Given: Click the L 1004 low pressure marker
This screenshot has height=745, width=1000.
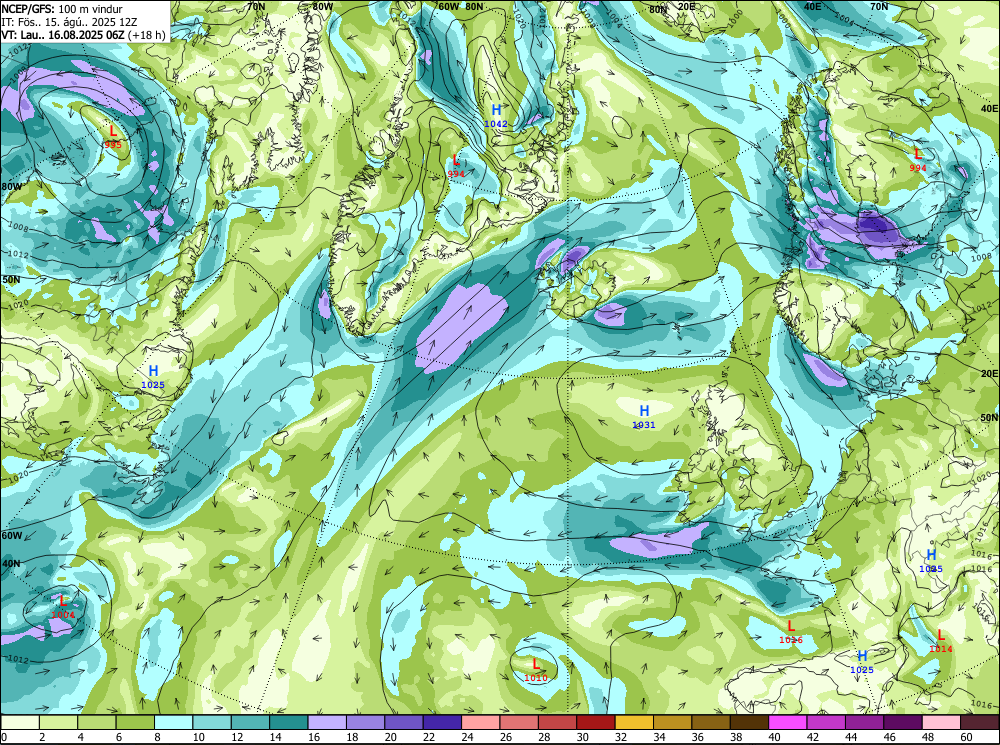Looking at the screenshot, I should (63, 607).
